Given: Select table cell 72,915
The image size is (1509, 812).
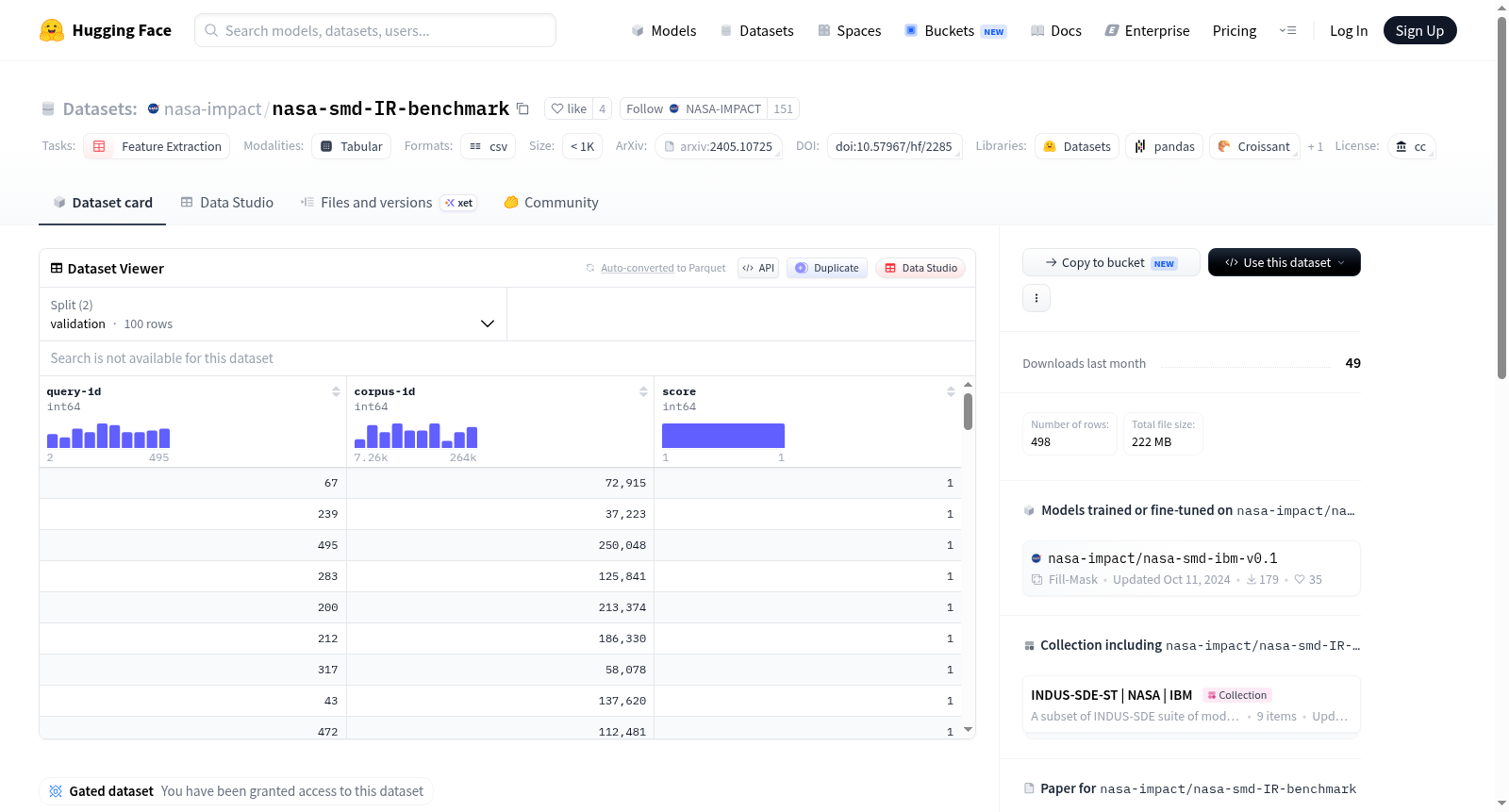Looking at the screenshot, I should [x=500, y=483].
